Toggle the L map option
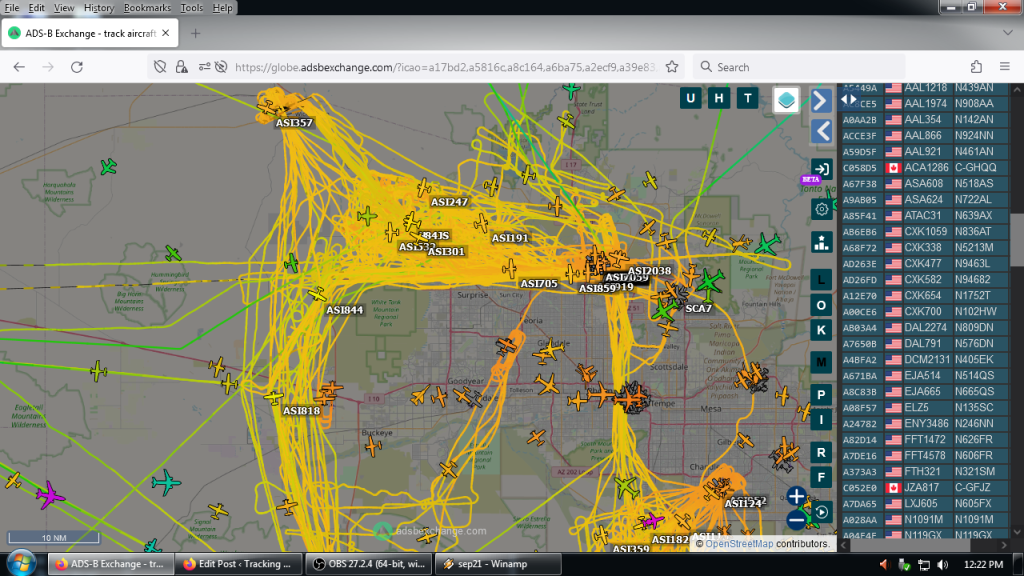The width and height of the screenshot is (1024, 576). [822, 280]
